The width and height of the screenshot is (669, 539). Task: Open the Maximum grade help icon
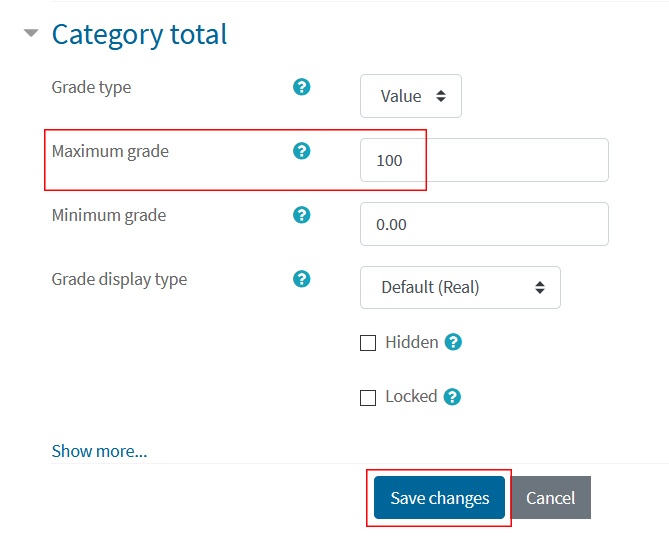click(301, 151)
